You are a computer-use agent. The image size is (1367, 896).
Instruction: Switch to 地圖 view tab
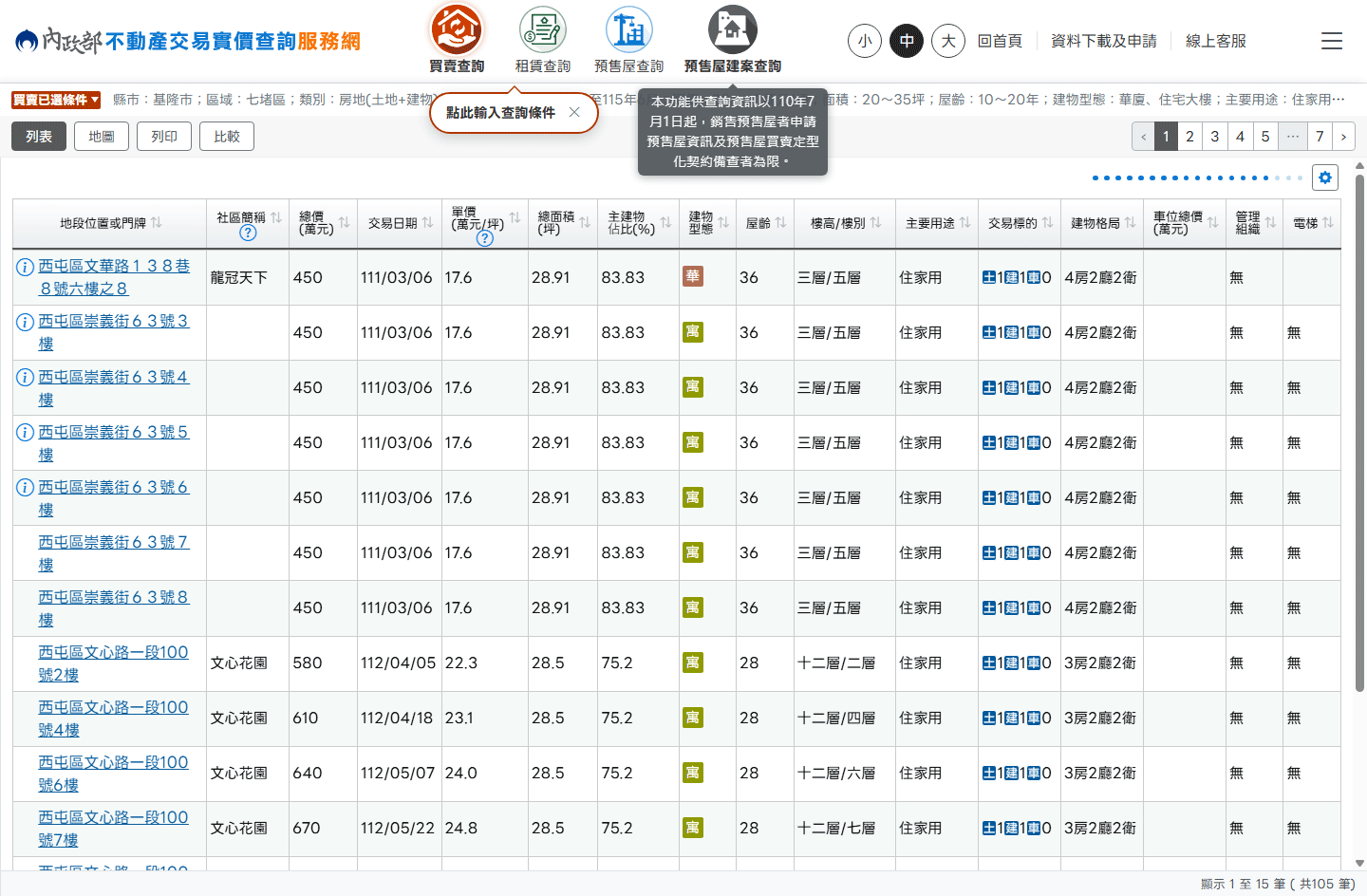(102, 137)
